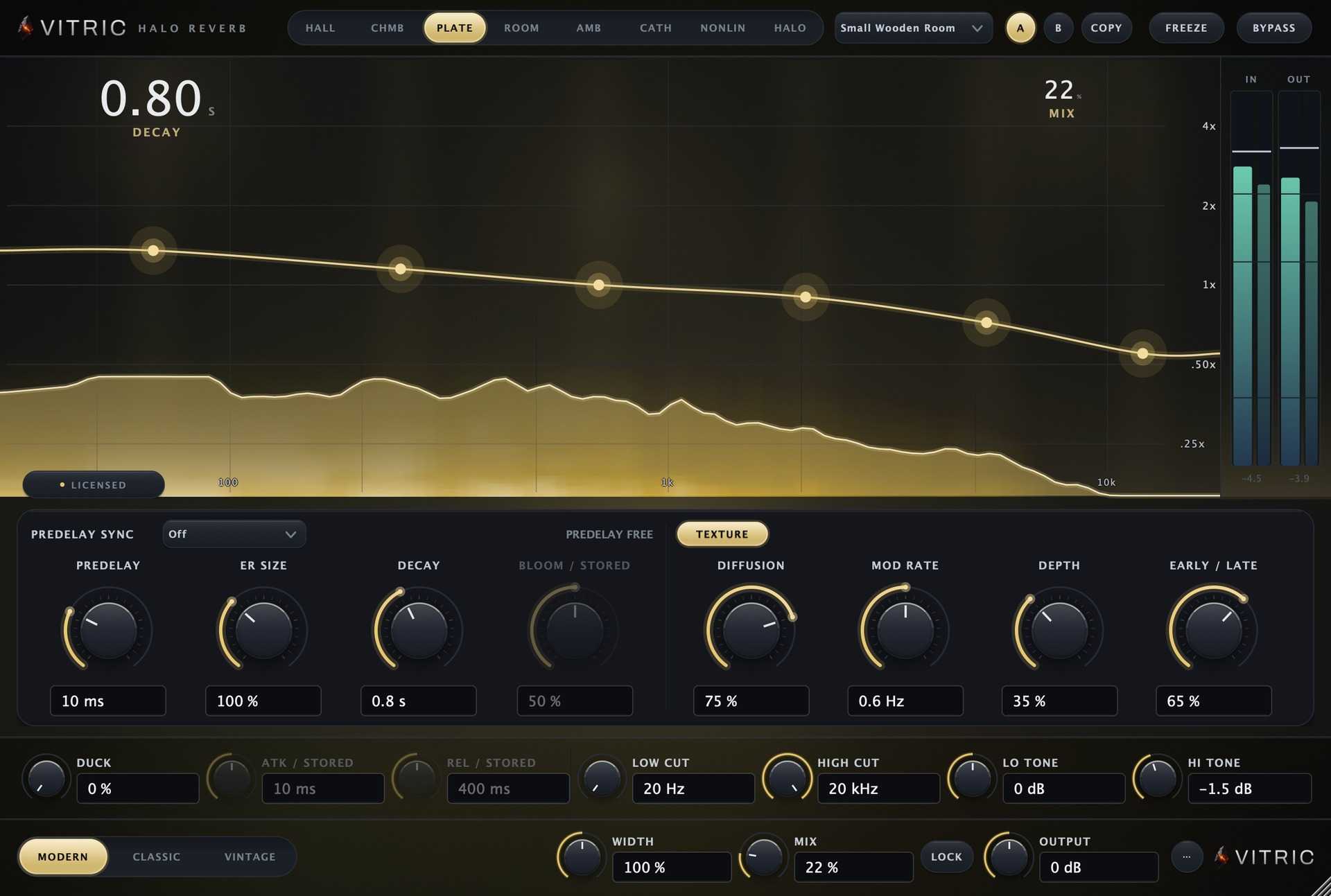Click the Early/Late 65 % value field
The image size is (1331, 896).
[1213, 701]
